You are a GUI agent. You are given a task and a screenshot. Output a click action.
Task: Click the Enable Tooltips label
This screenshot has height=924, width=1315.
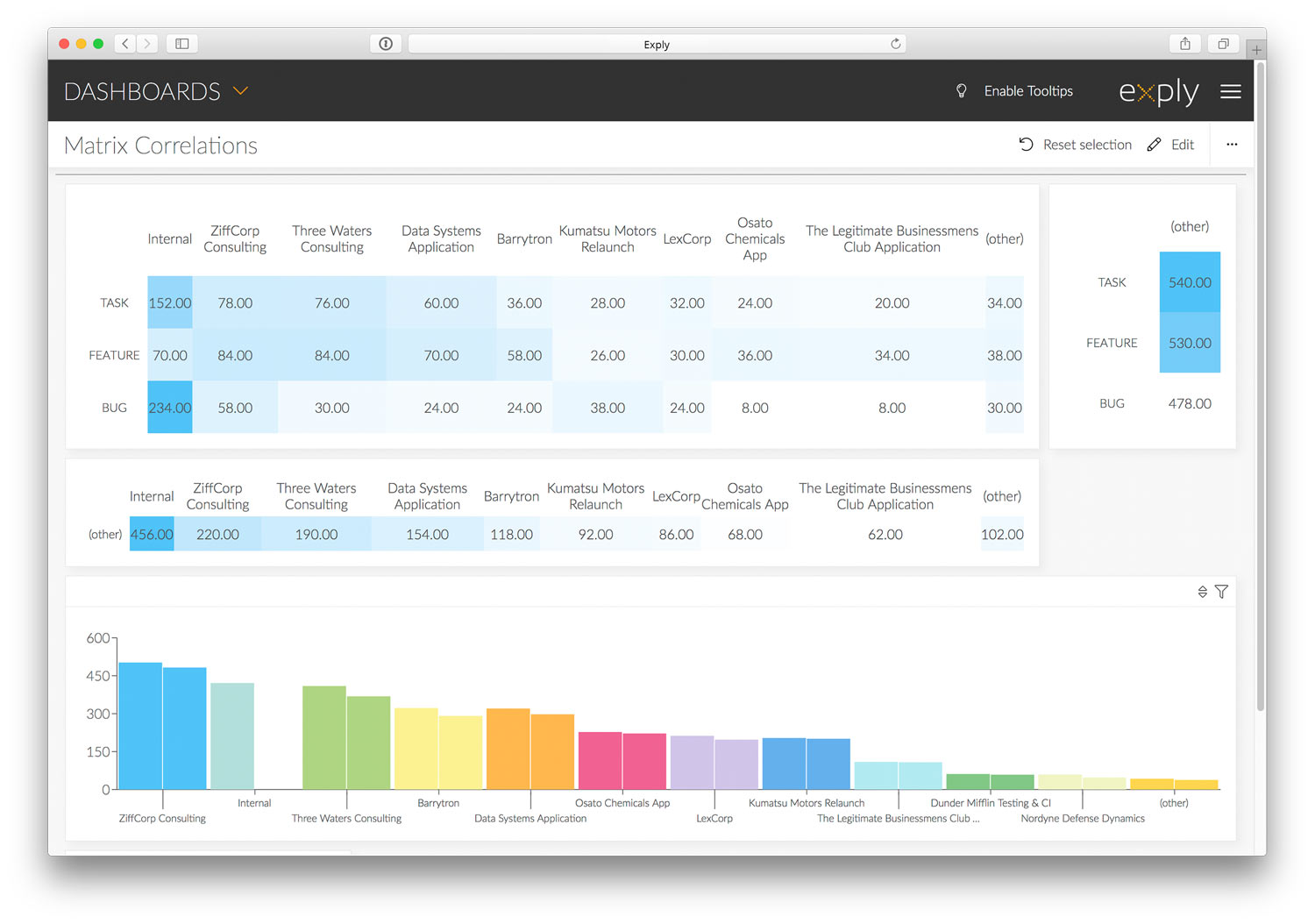tap(1028, 91)
